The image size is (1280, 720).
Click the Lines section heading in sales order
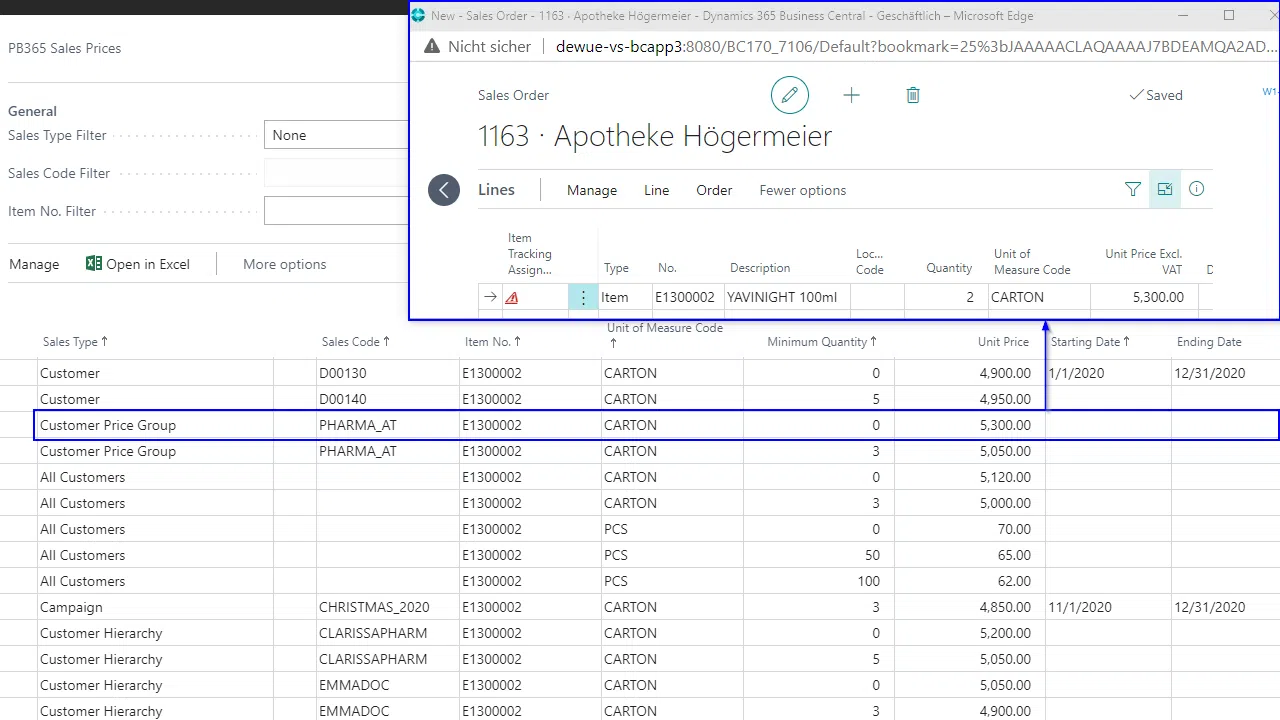click(496, 190)
